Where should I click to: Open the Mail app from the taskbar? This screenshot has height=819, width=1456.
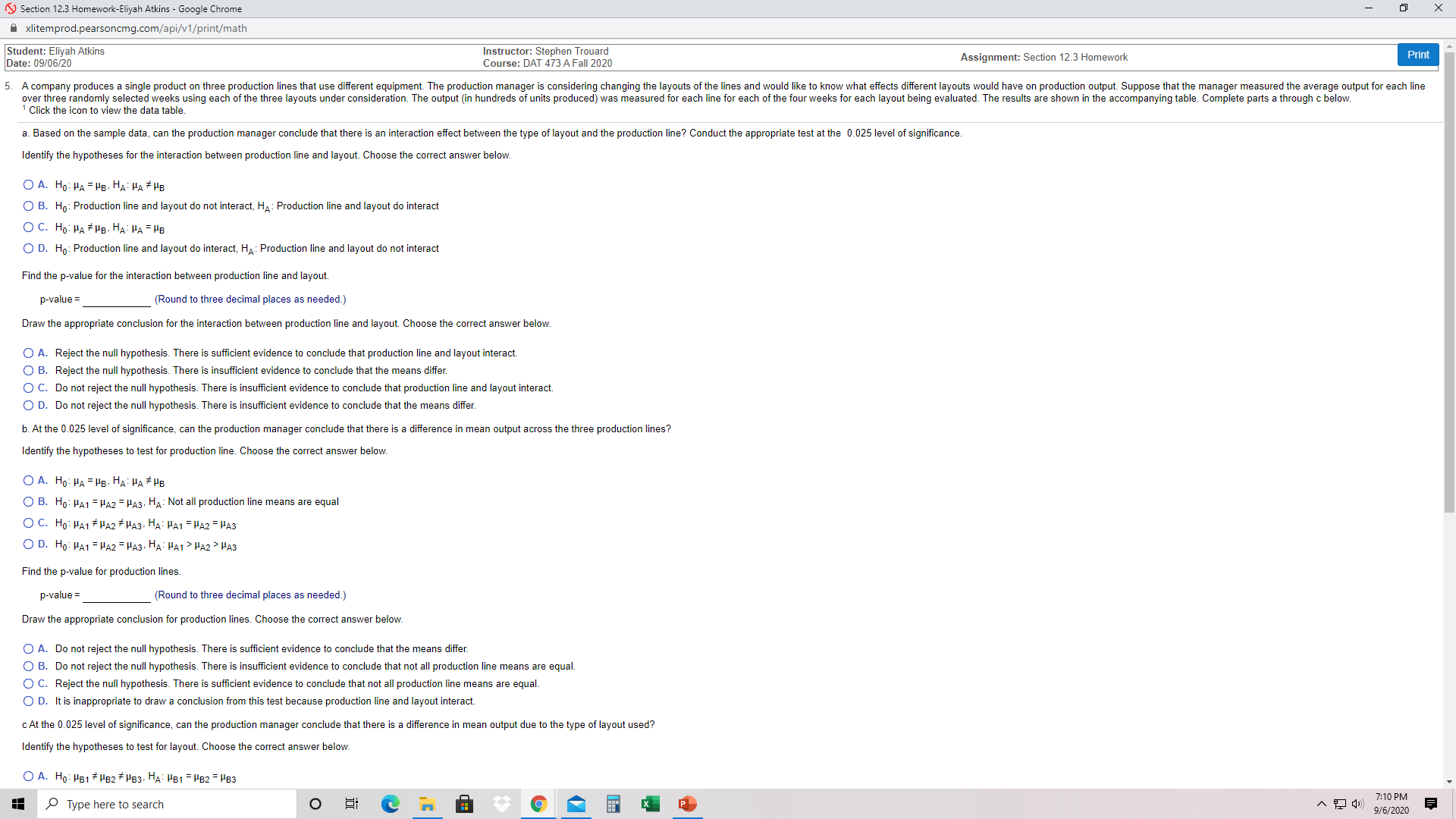pyautogui.click(x=576, y=804)
